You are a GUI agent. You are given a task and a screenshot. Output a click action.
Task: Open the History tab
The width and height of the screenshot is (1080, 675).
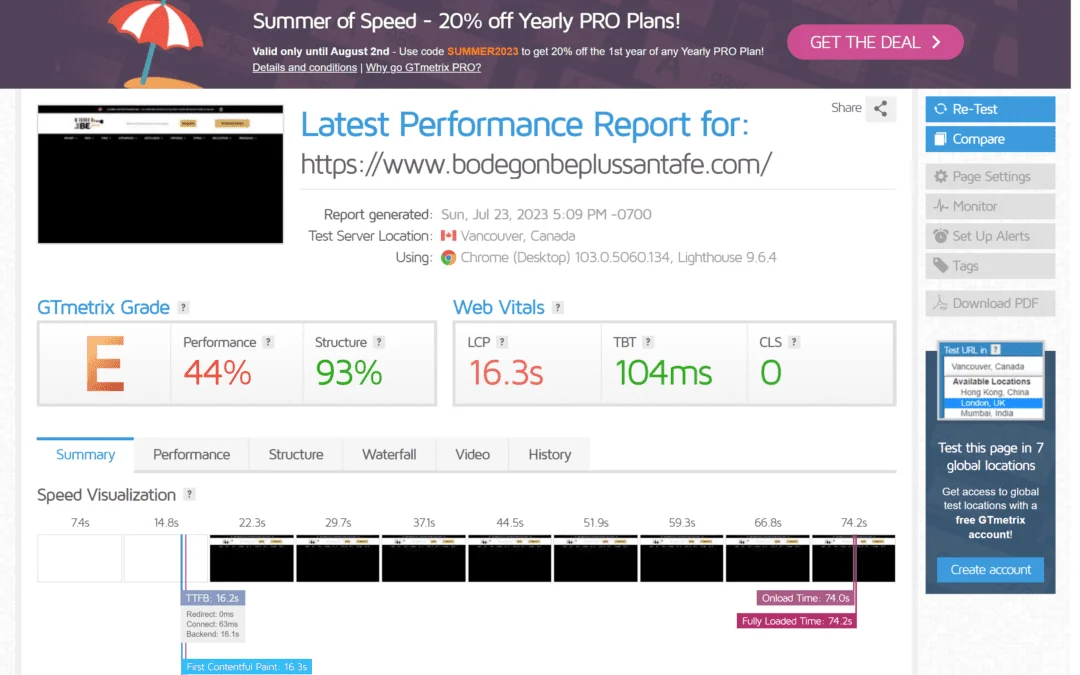coord(549,454)
